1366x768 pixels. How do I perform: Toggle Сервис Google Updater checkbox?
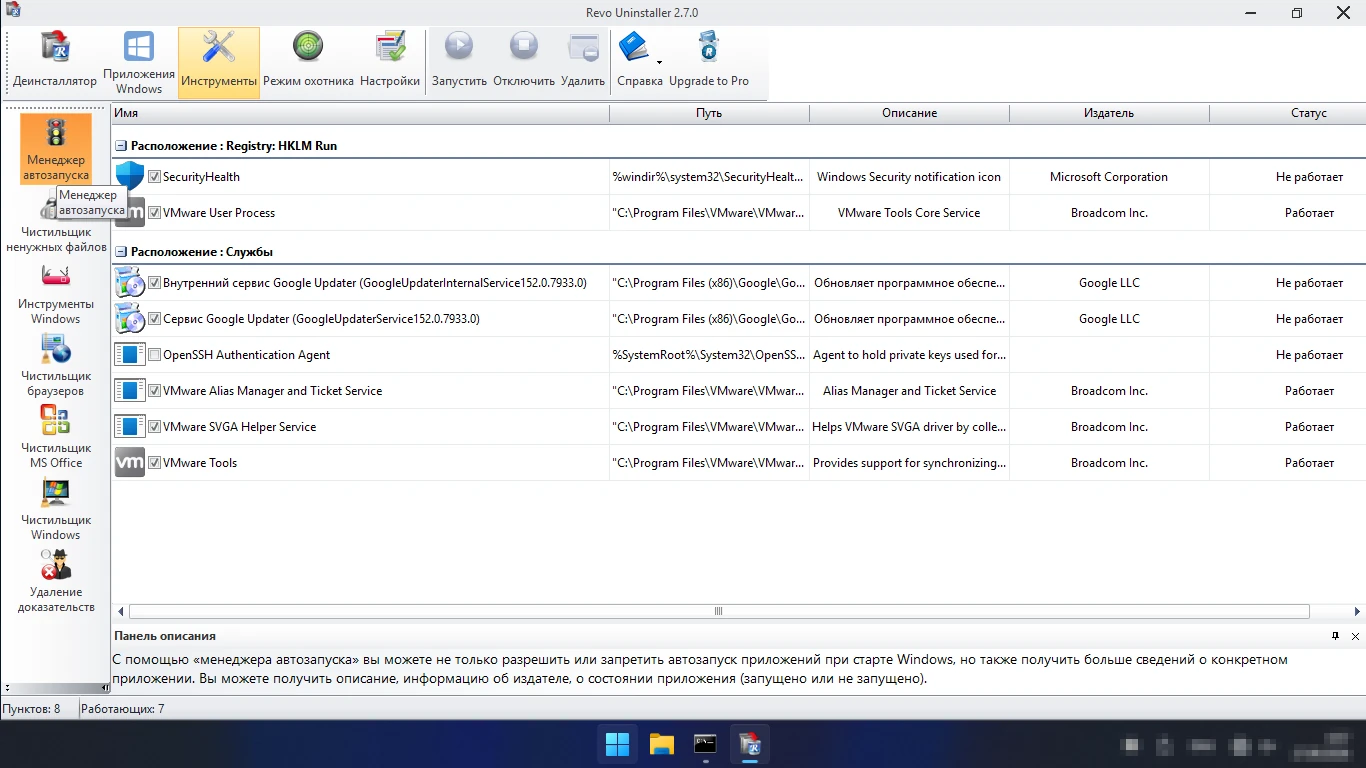tap(155, 319)
